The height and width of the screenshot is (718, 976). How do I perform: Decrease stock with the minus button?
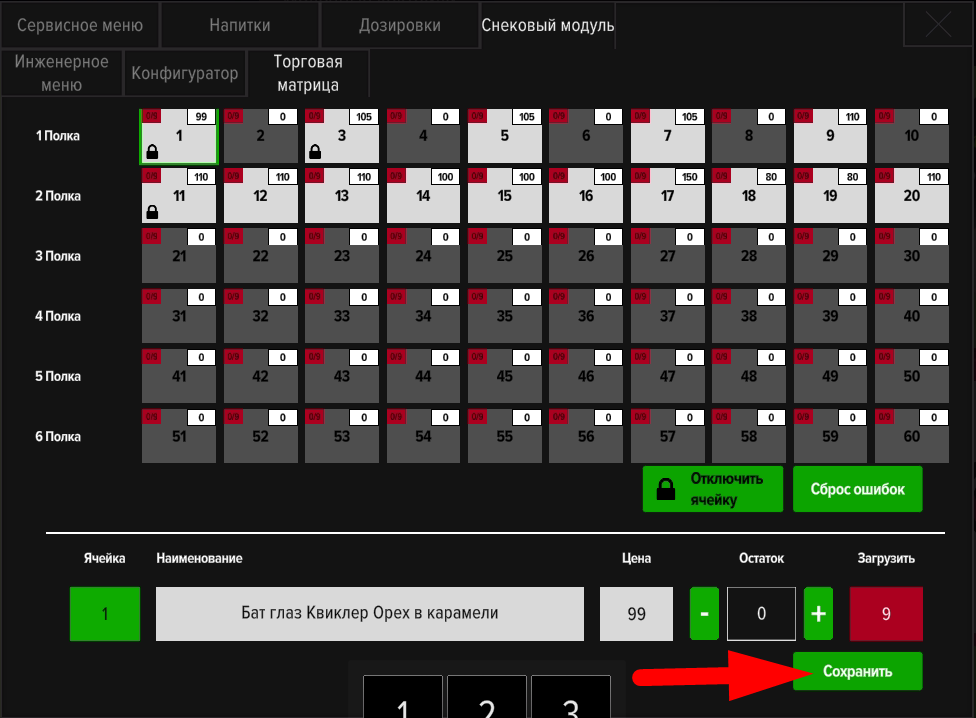704,614
